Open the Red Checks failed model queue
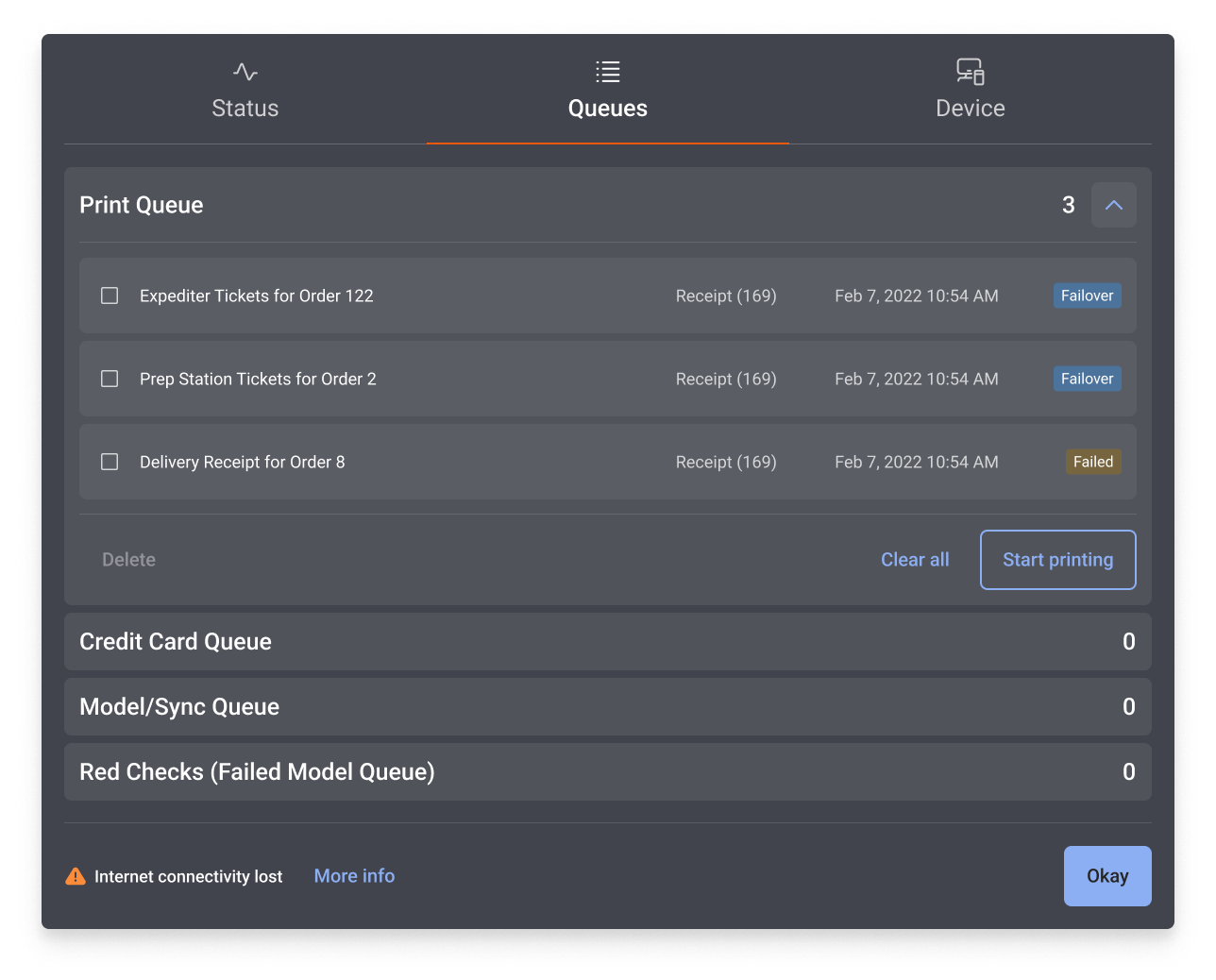This screenshot has width=1216, height=980. pyautogui.click(x=607, y=771)
